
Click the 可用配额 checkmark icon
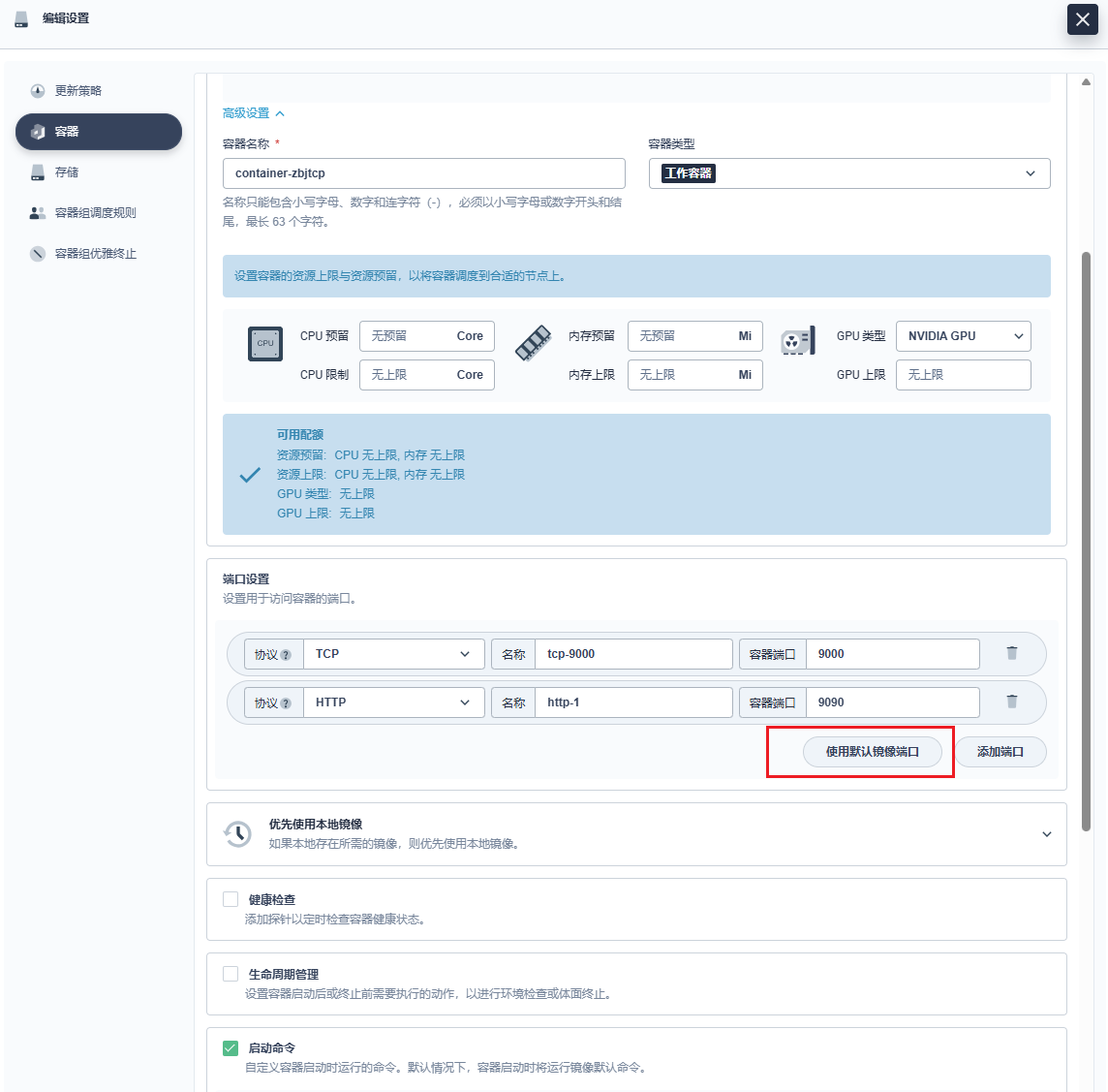point(250,475)
